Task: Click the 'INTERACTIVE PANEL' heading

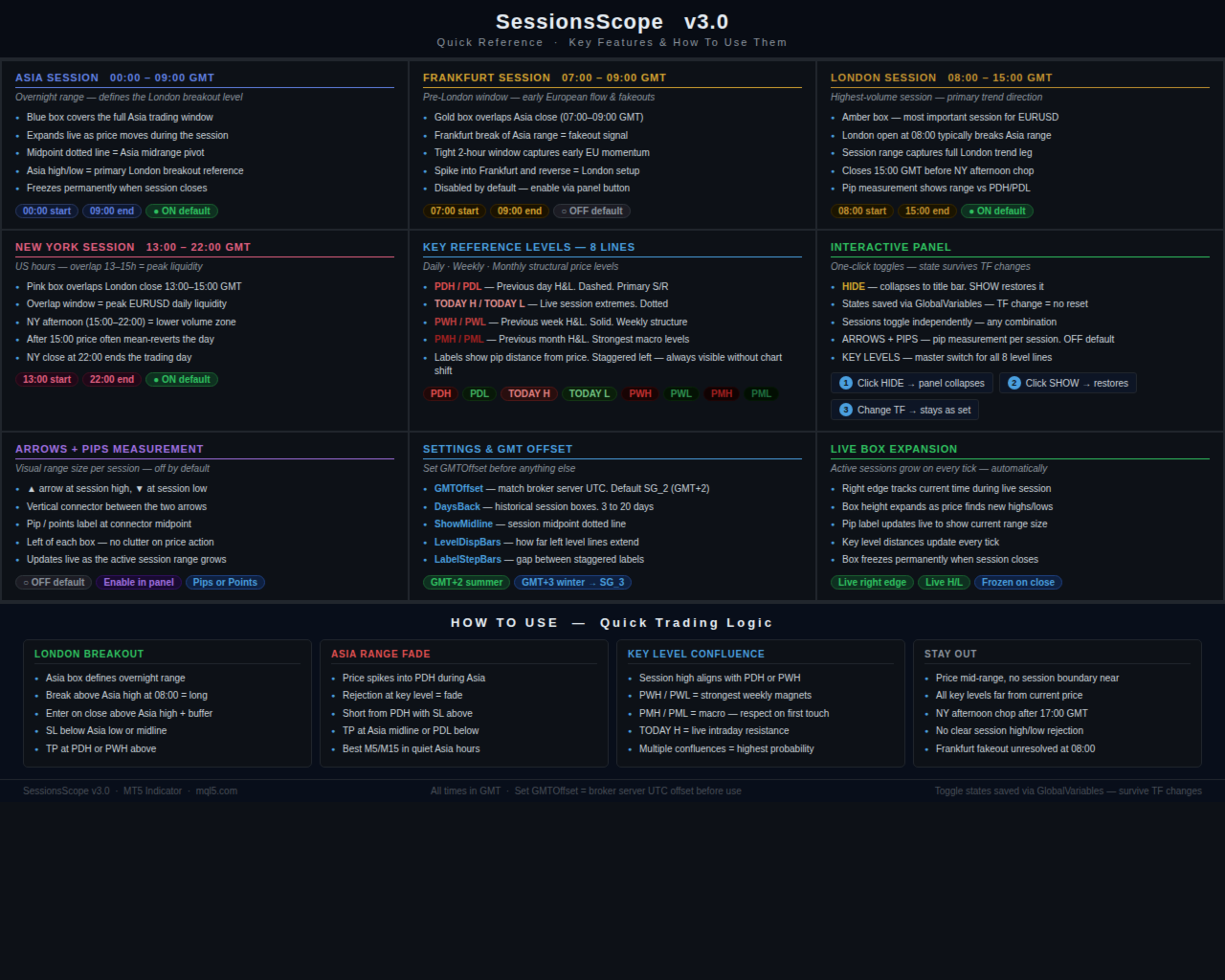Action: pos(891,247)
